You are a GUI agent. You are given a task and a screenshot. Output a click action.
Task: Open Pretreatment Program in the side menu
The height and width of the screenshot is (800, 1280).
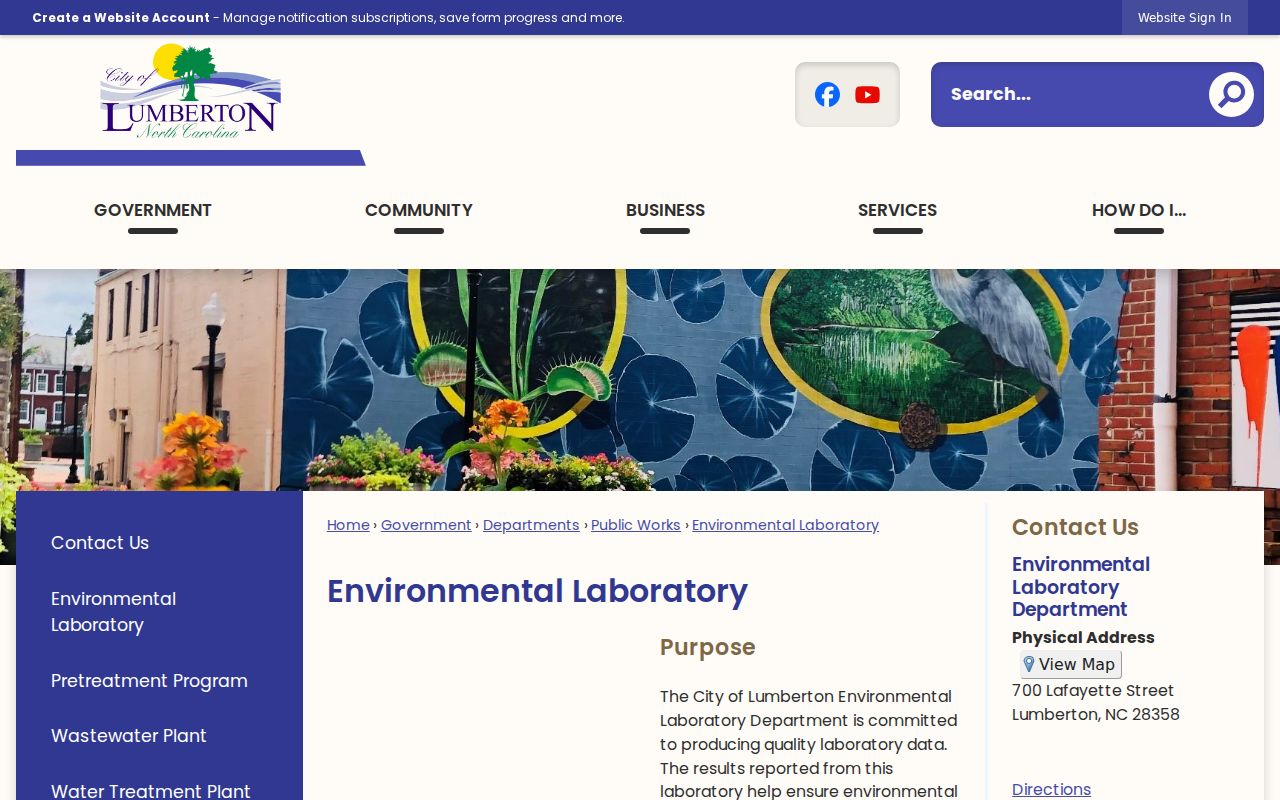click(x=149, y=681)
